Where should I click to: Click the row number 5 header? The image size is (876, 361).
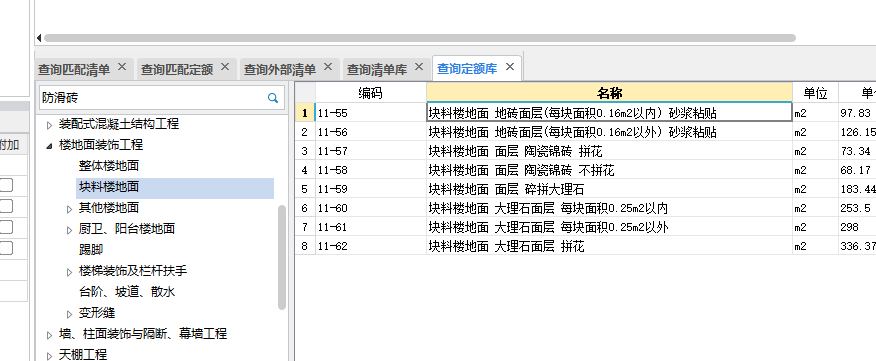[x=305, y=189]
